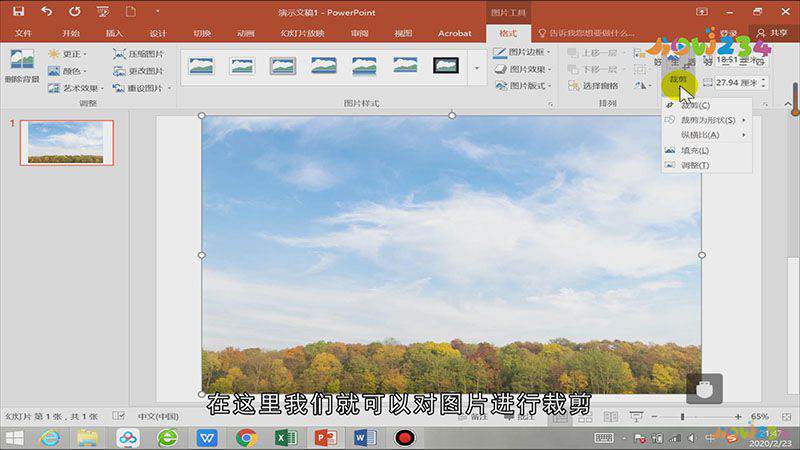Click 下移一层 (Send Backward)
The image size is (800, 450).
[596, 69]
